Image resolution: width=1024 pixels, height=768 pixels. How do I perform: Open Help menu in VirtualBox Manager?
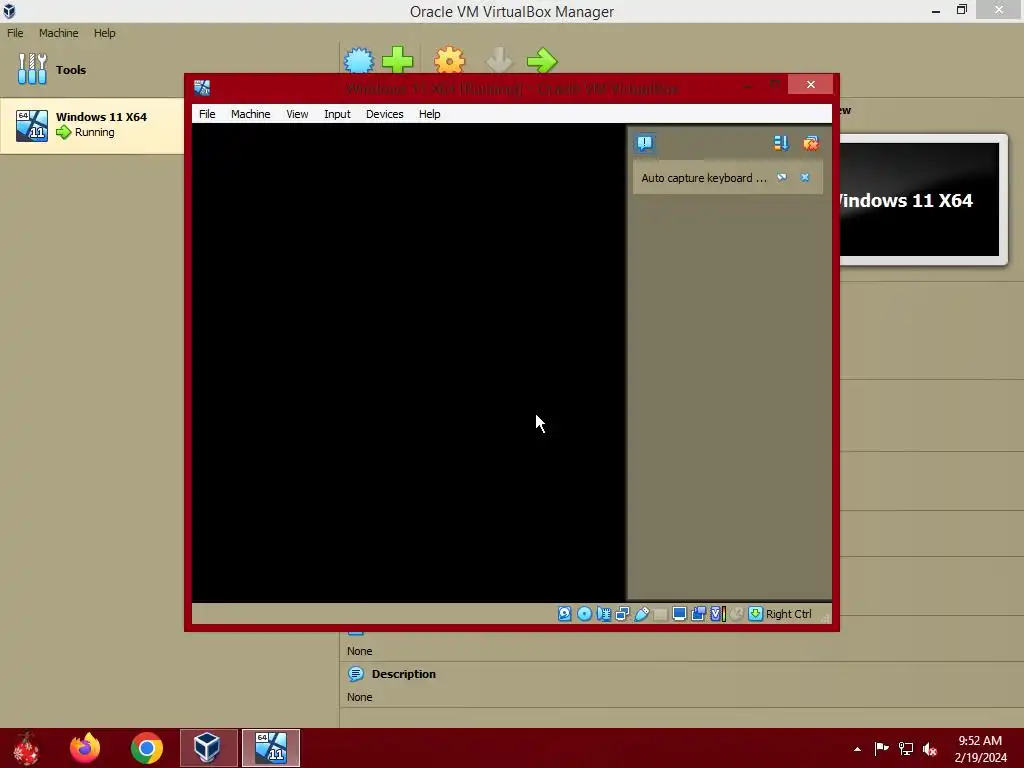tap(104, 33)
